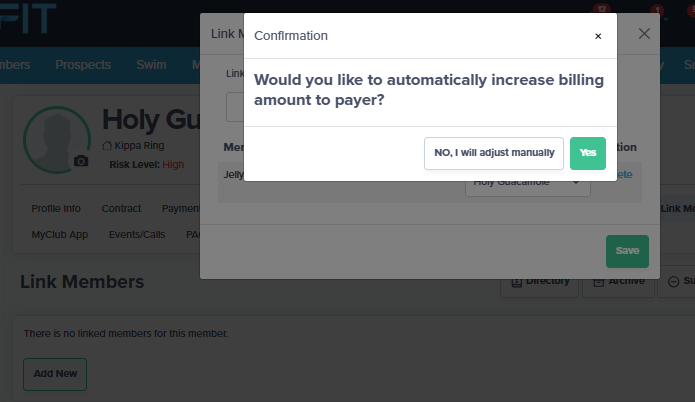The image size is (695, 402).
Task: Open the Events/Calls tab
Action: pos(137,234)
